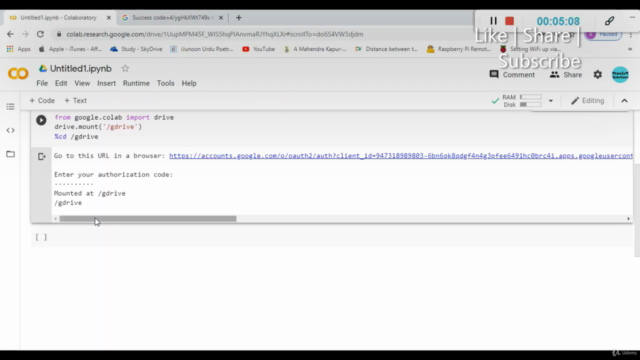Rename the Untitled1.ipynb notebook title

pyautogui.click(x=81, y=69)
